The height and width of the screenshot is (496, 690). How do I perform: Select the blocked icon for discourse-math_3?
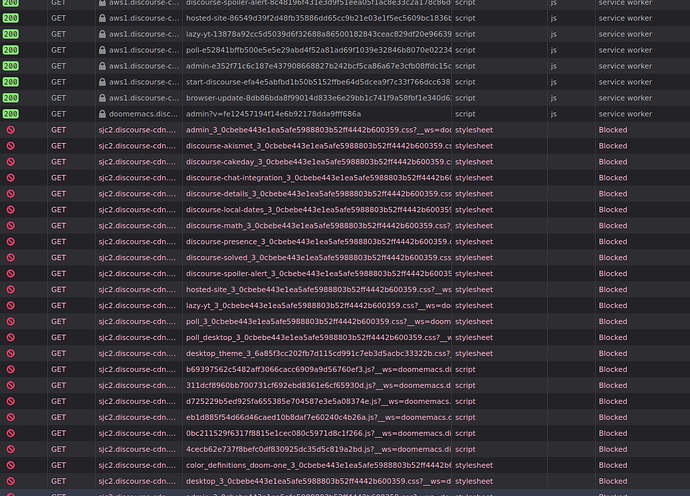click(x=11, y=226)
